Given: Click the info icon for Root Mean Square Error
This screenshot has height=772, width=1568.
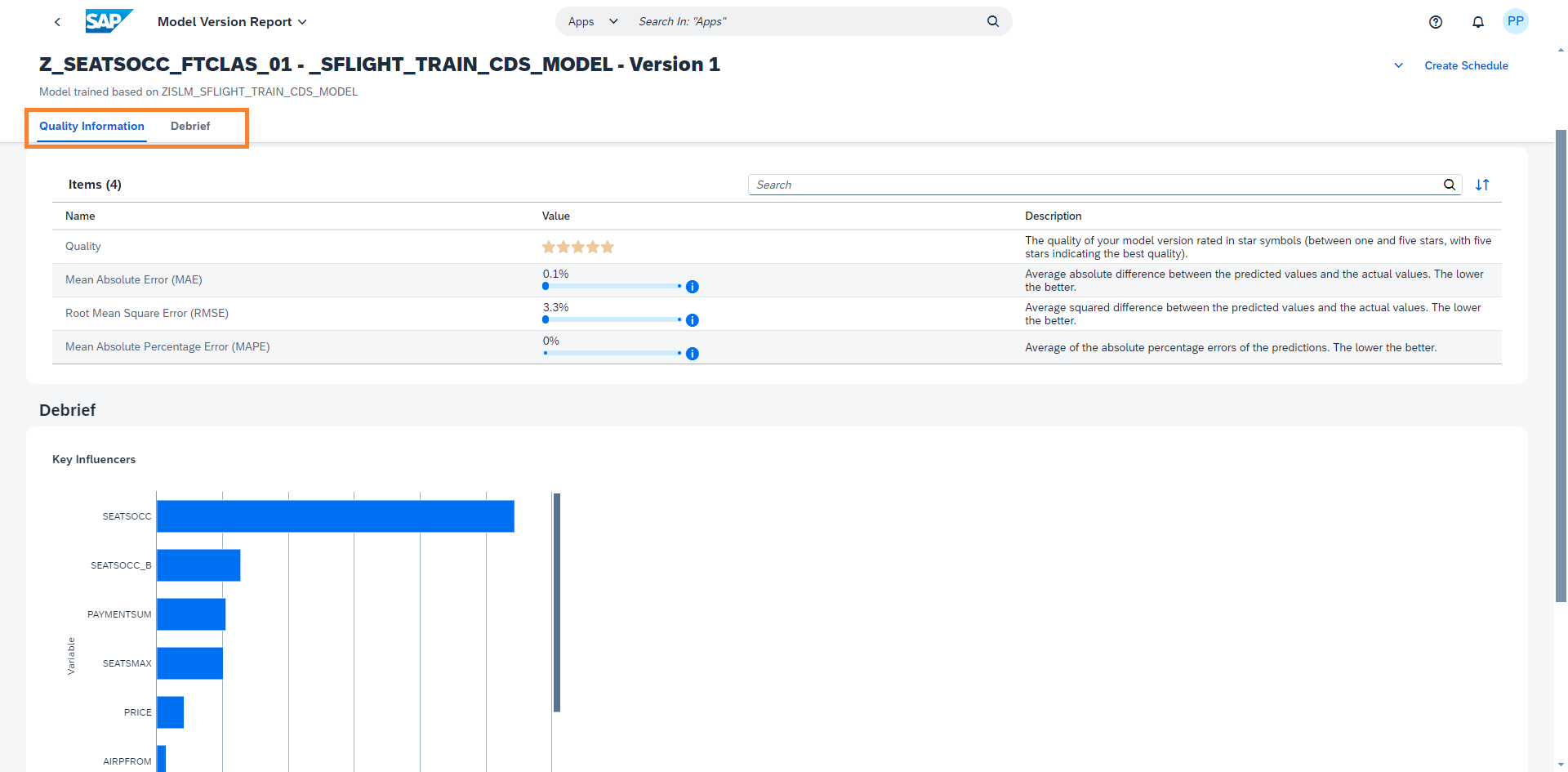Looking at the screenshot, I should click(x=692, y=320).
